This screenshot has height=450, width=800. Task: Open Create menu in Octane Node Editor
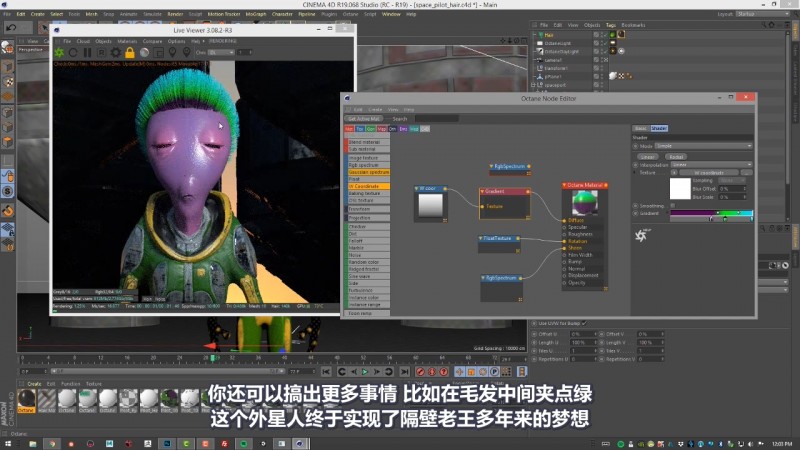375,110
